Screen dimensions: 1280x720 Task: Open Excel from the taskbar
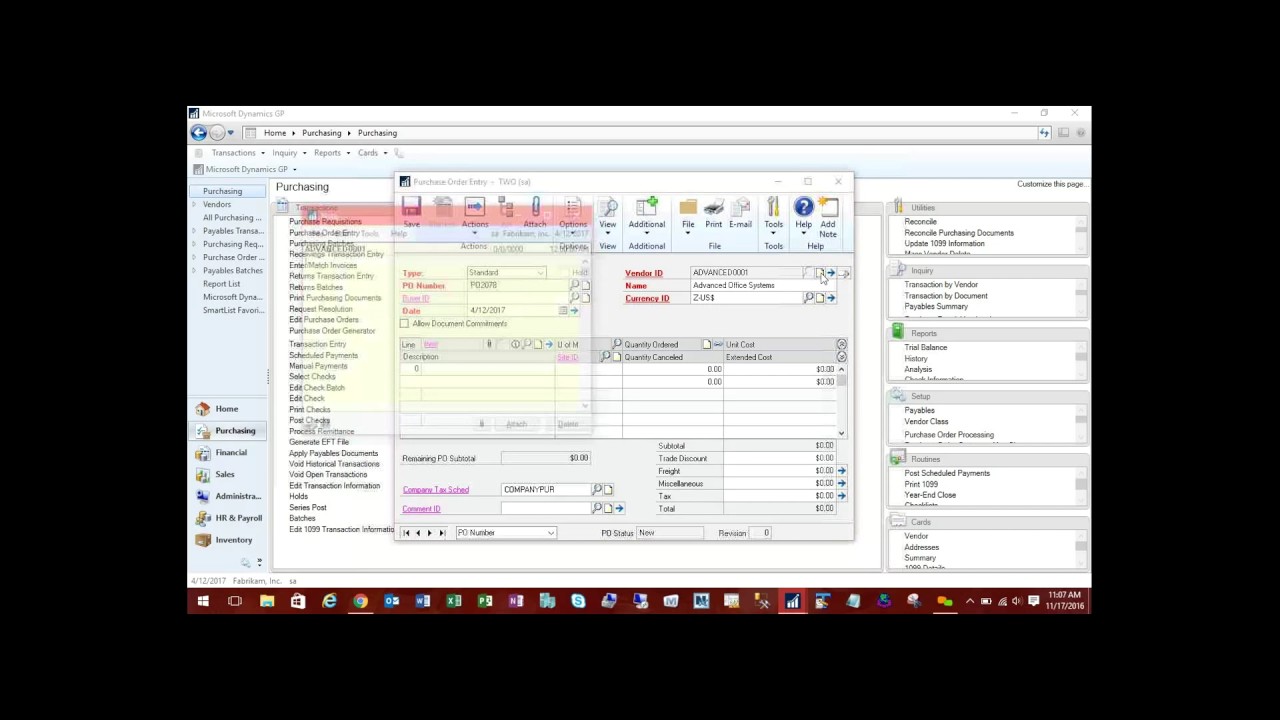click(x=454, y=601)
